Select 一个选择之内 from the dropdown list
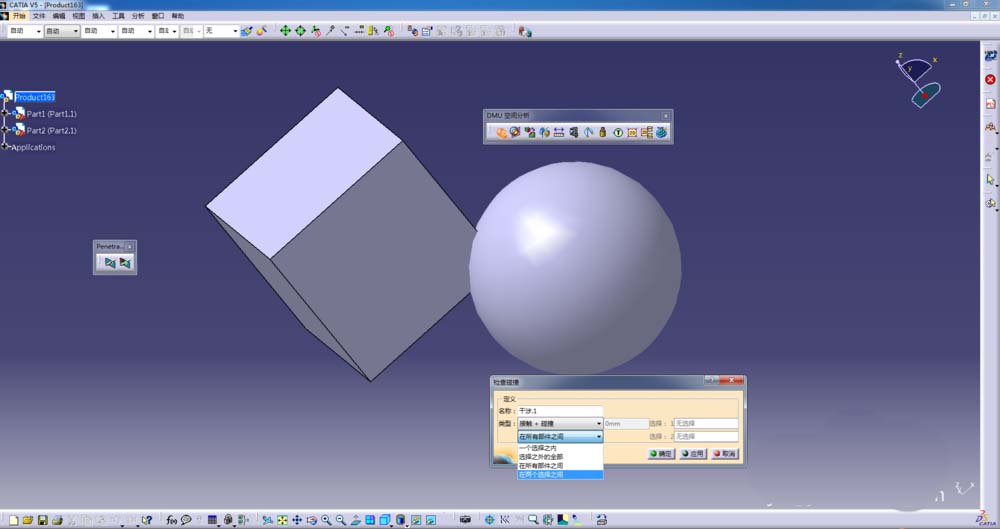This screenshot has height=529, width=1000. point(559,448)
